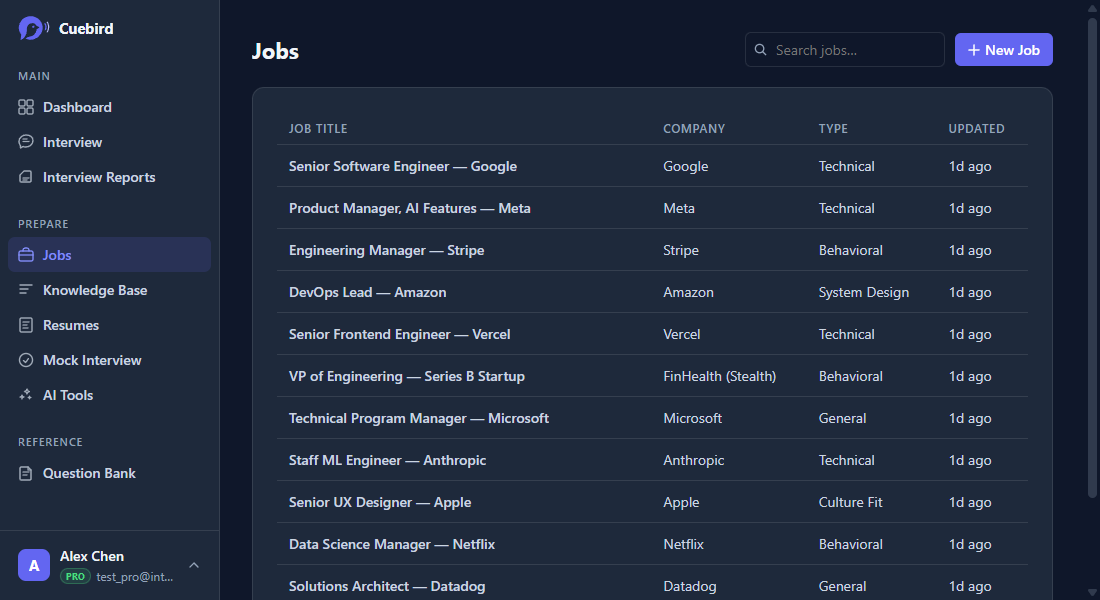The height and width of the screenshot is (600, 1100).
Task: Click the Question Bank file icon
Action: click(26, 473)
